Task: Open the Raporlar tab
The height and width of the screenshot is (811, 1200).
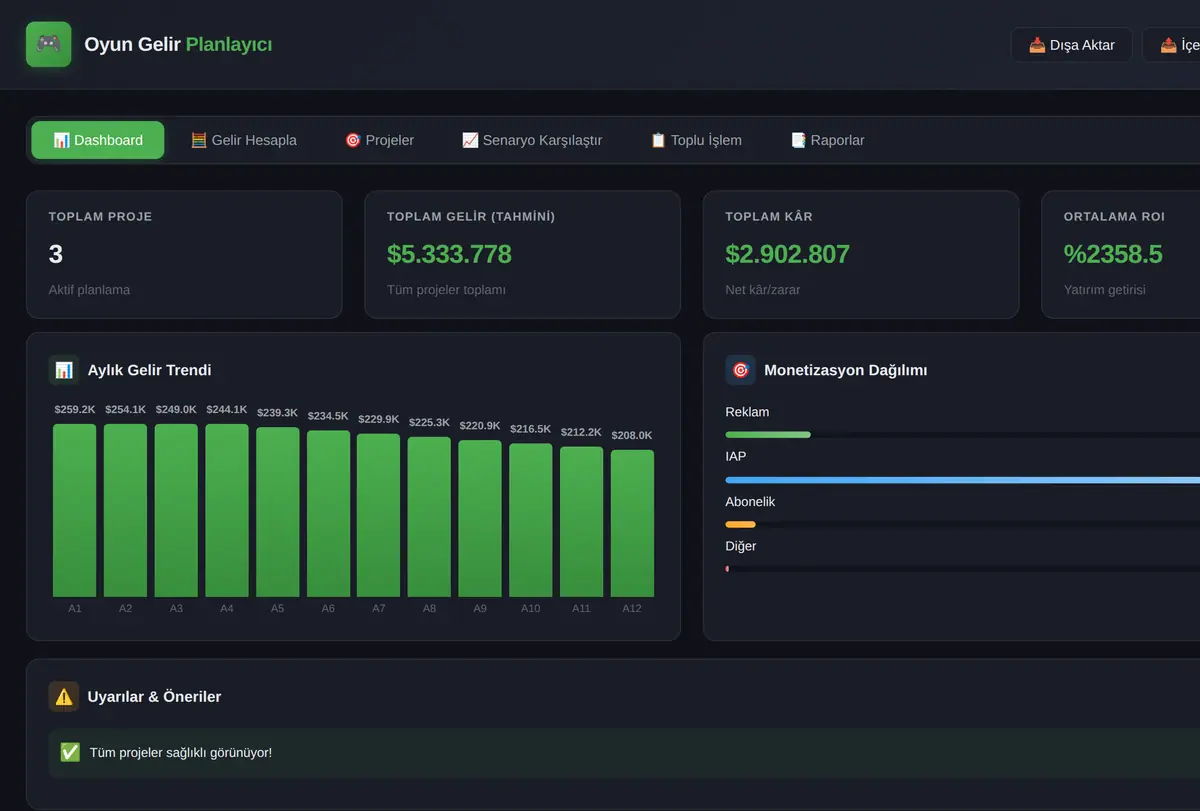Action: pyautogui.click(x=827, y=140)
